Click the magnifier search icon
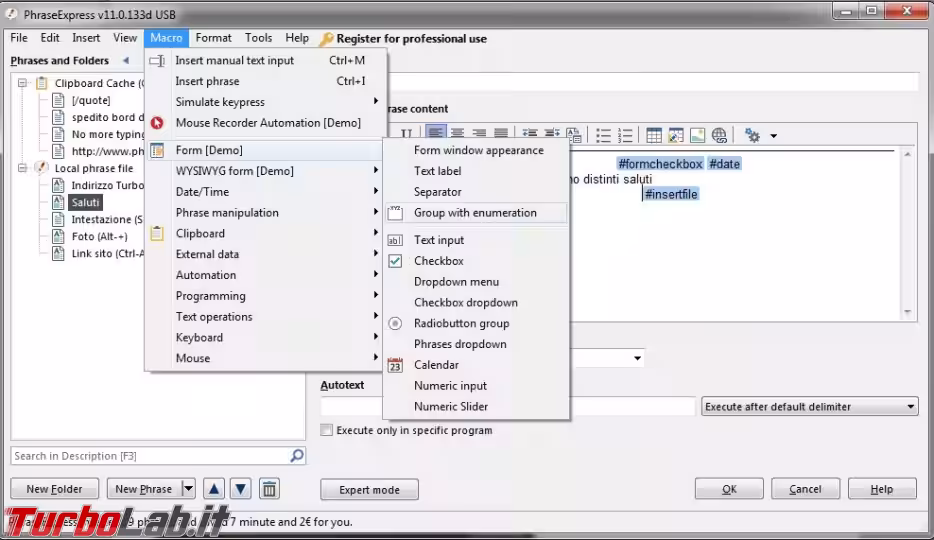Screen dimensions: 934x540 pyautogui.click(x=297, y=455)
